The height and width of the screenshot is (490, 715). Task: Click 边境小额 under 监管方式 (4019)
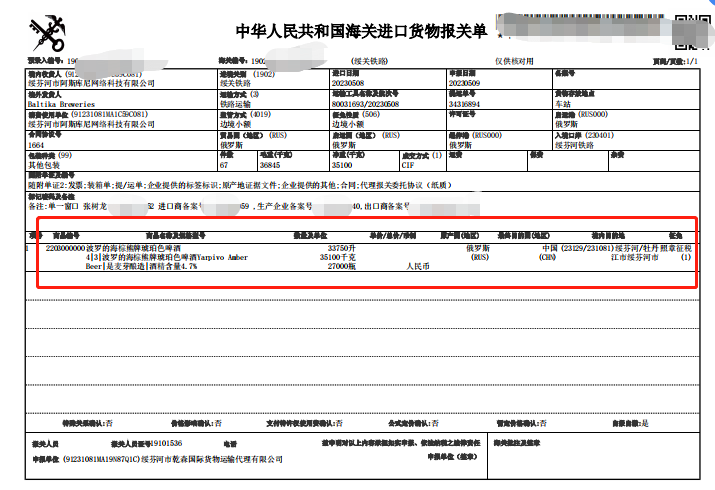pos(235,124)
